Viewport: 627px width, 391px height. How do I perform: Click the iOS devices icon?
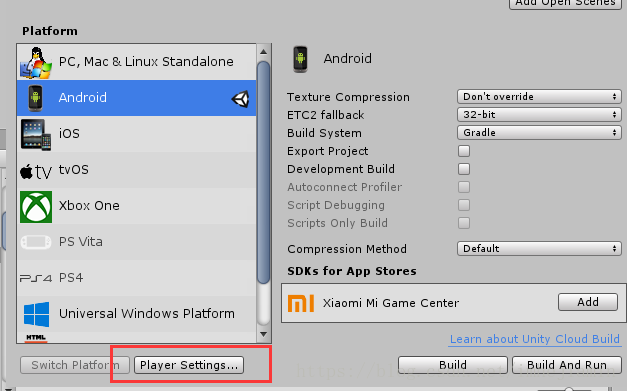[36, 134]
